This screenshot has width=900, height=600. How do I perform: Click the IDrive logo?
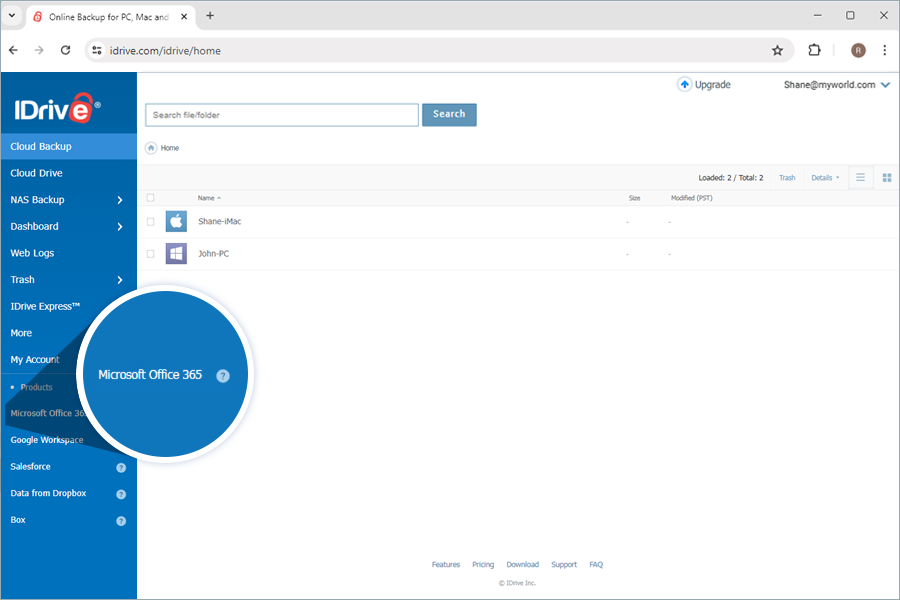pyautogui.click(x=57, y=108)
